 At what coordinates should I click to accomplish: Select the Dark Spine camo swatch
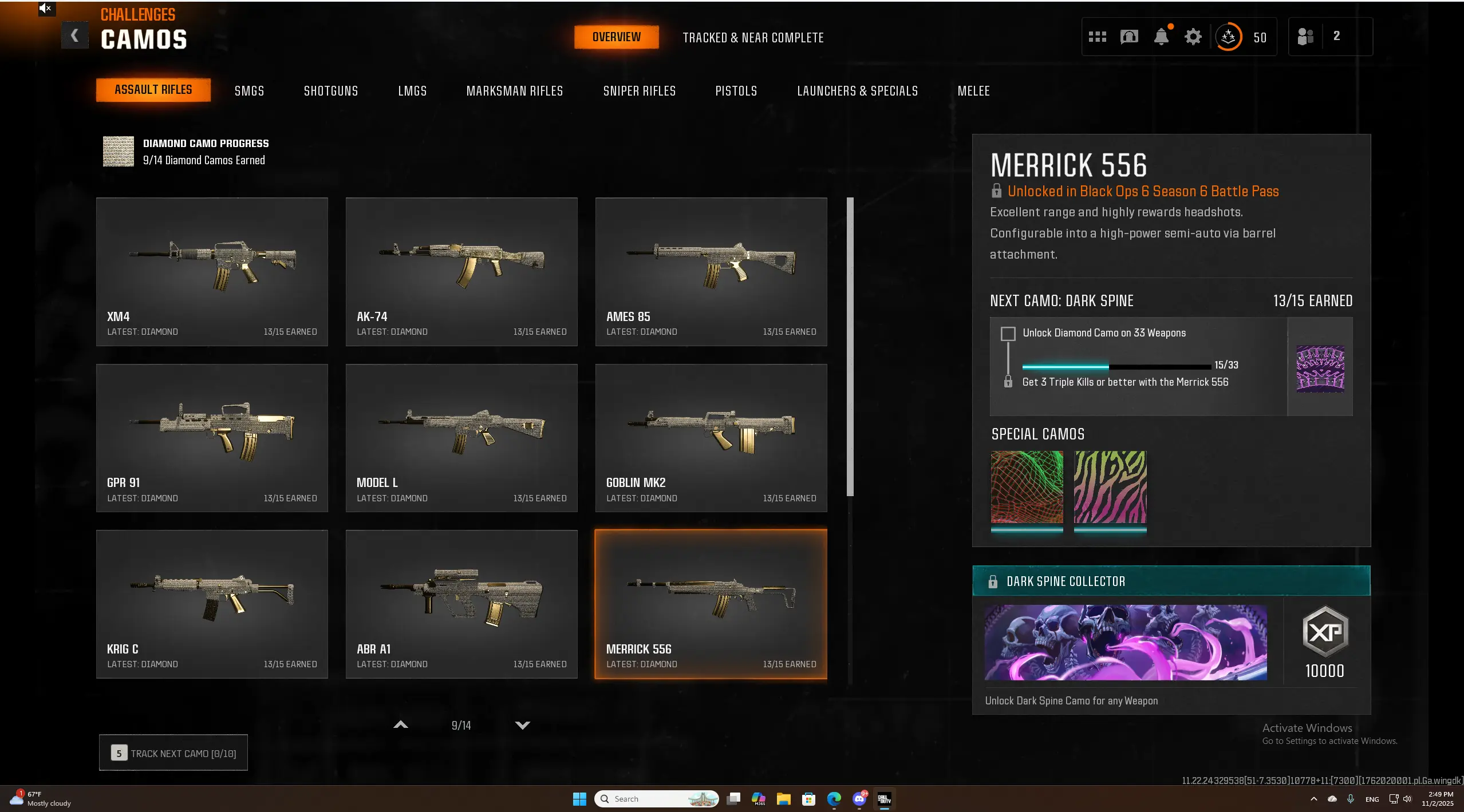click(1320, 368)
